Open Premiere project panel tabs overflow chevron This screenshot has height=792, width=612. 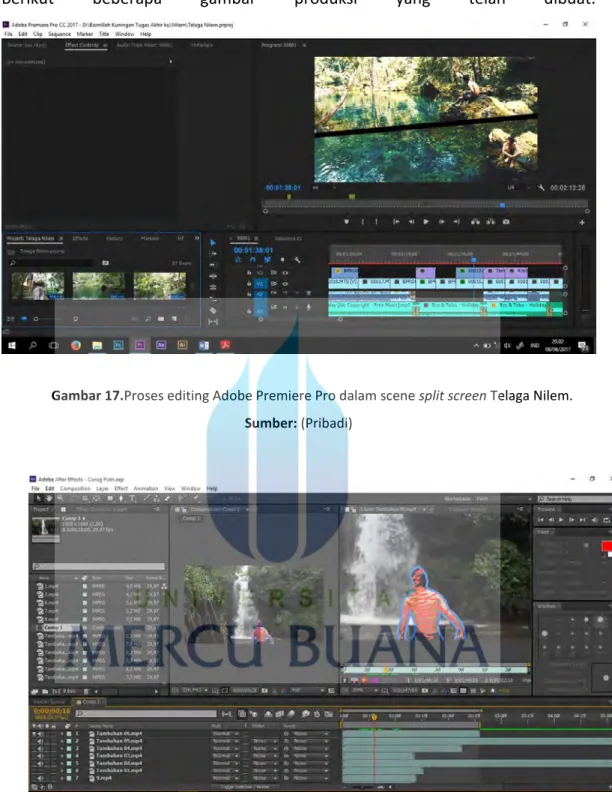point(196,238)
